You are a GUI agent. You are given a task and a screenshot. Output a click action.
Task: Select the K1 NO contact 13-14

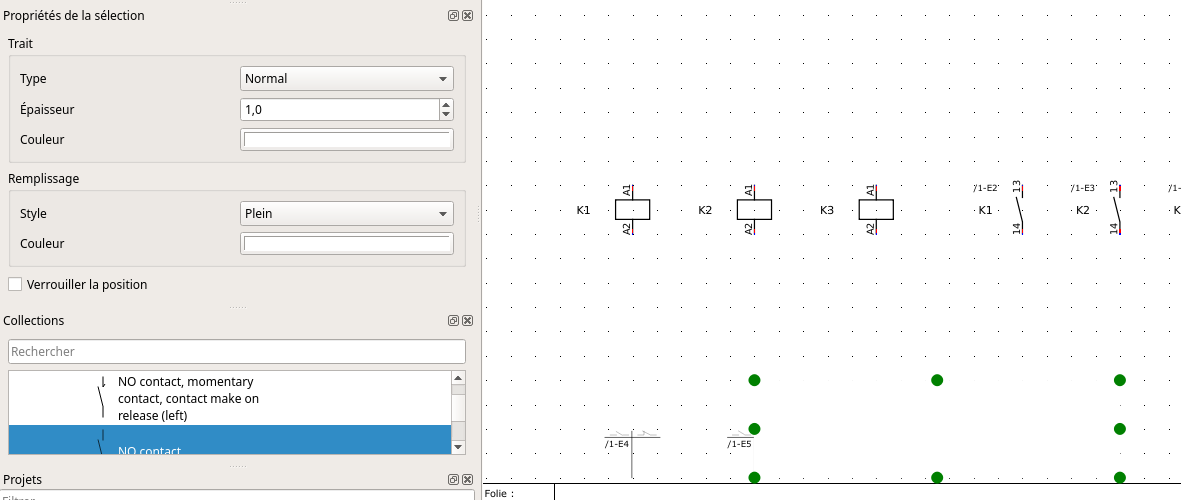[1019, 210]
